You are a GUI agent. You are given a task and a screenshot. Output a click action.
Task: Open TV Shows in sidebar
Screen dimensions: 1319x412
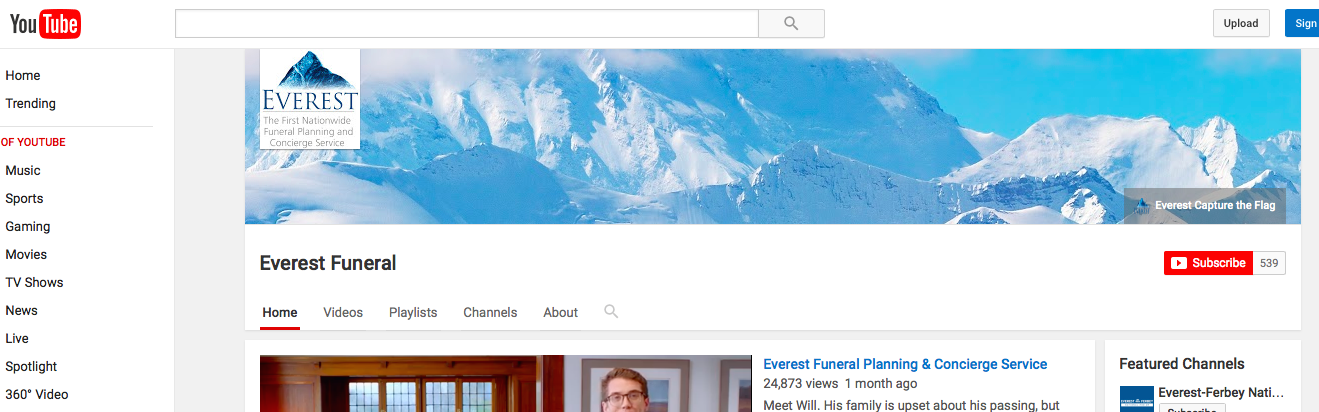point(34,282)
